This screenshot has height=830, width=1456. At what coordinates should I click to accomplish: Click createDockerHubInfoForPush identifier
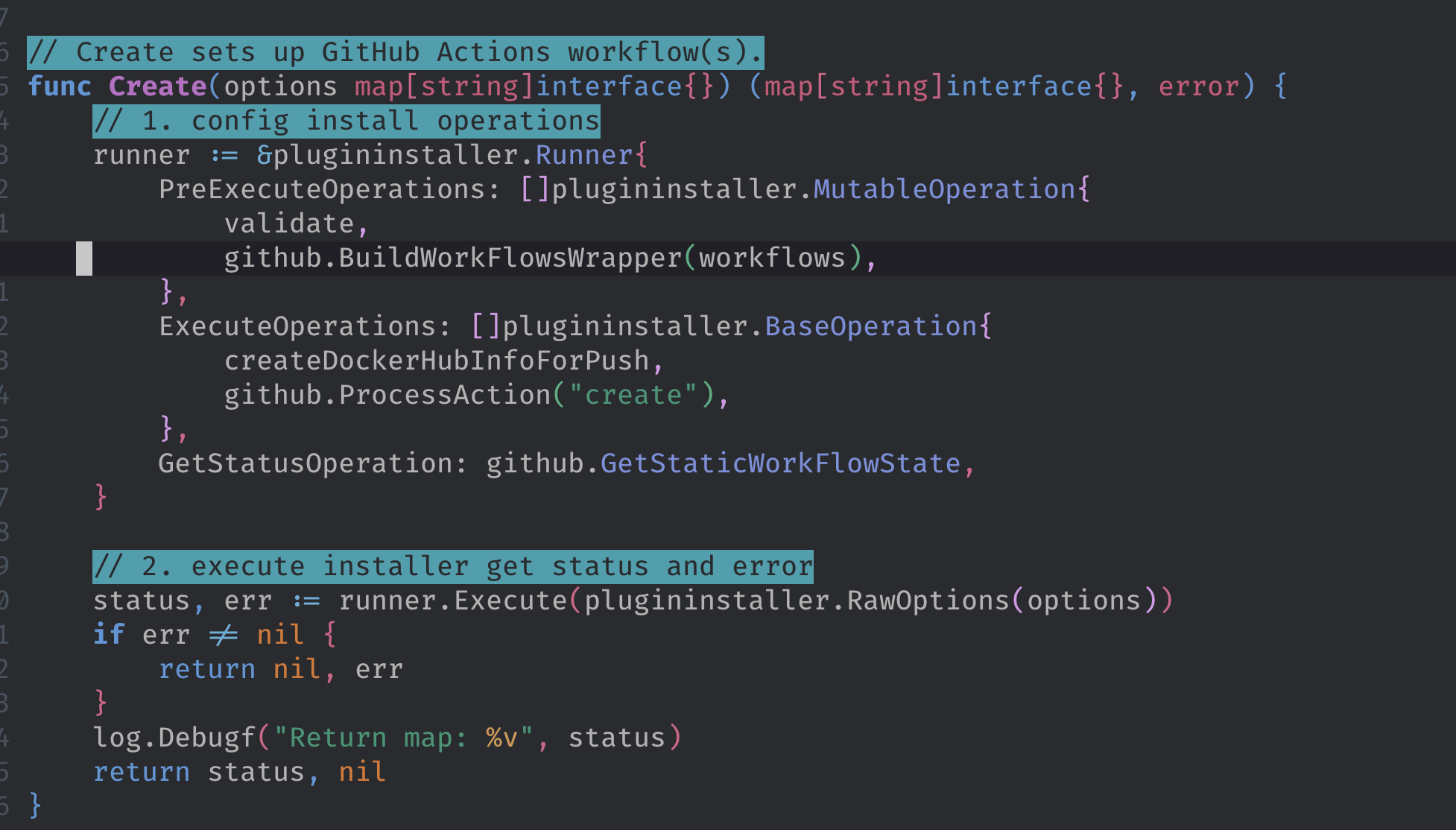pos(437,361)
